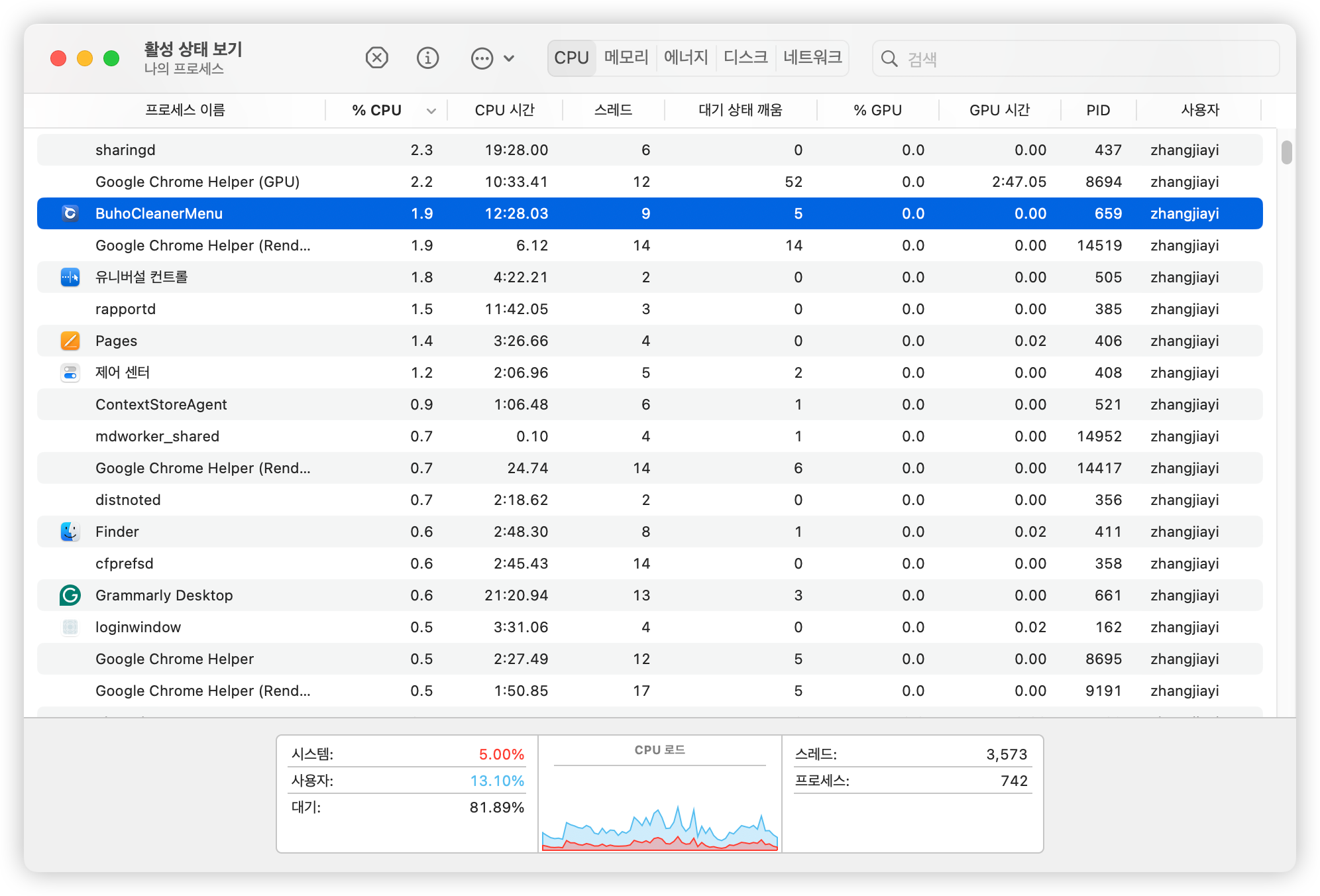Click PID 9191 cell

pyautogui.click(x=1104, y=691)
